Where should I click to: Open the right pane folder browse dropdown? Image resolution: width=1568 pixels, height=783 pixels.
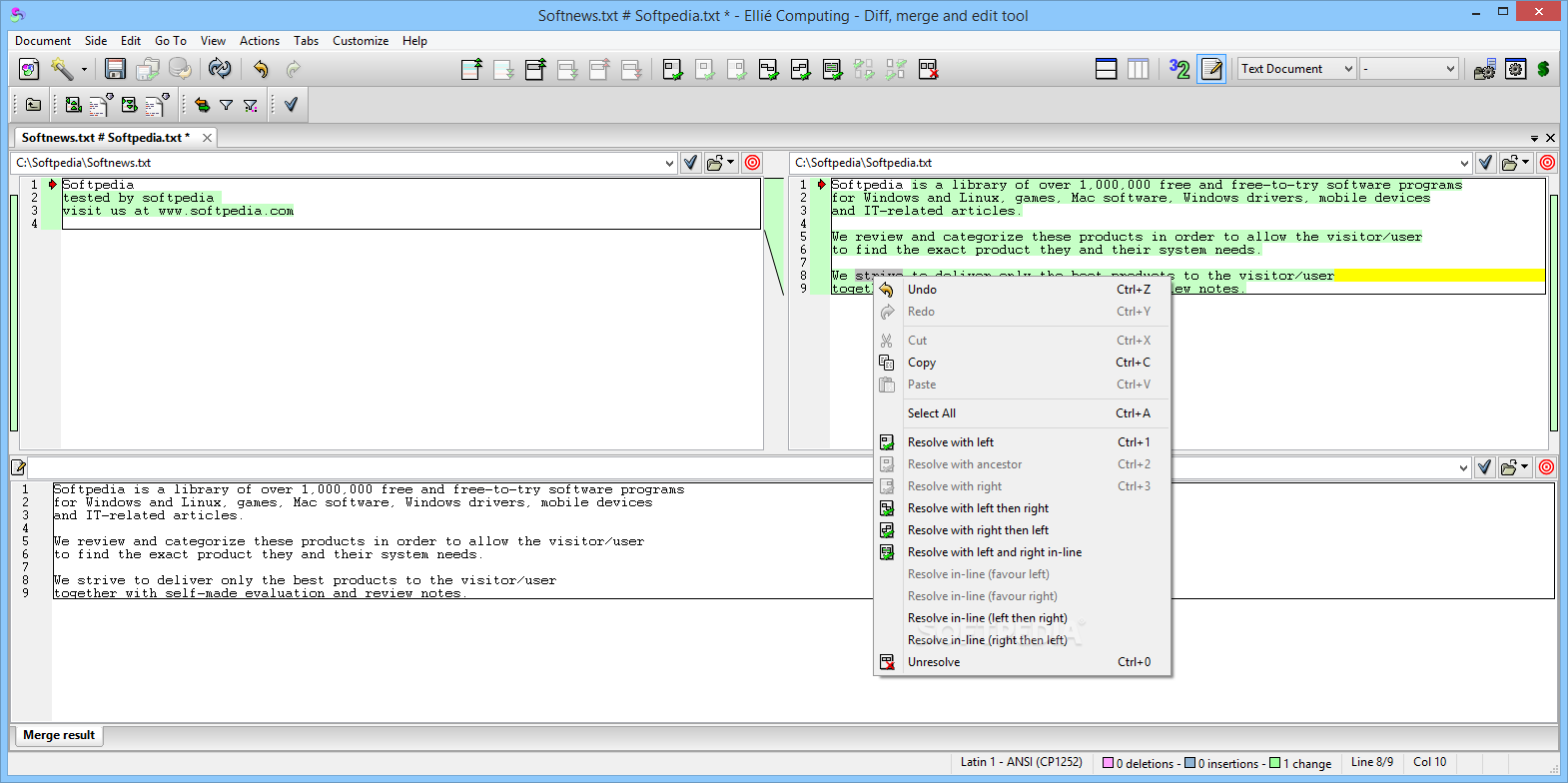(x=1515, y=163)
